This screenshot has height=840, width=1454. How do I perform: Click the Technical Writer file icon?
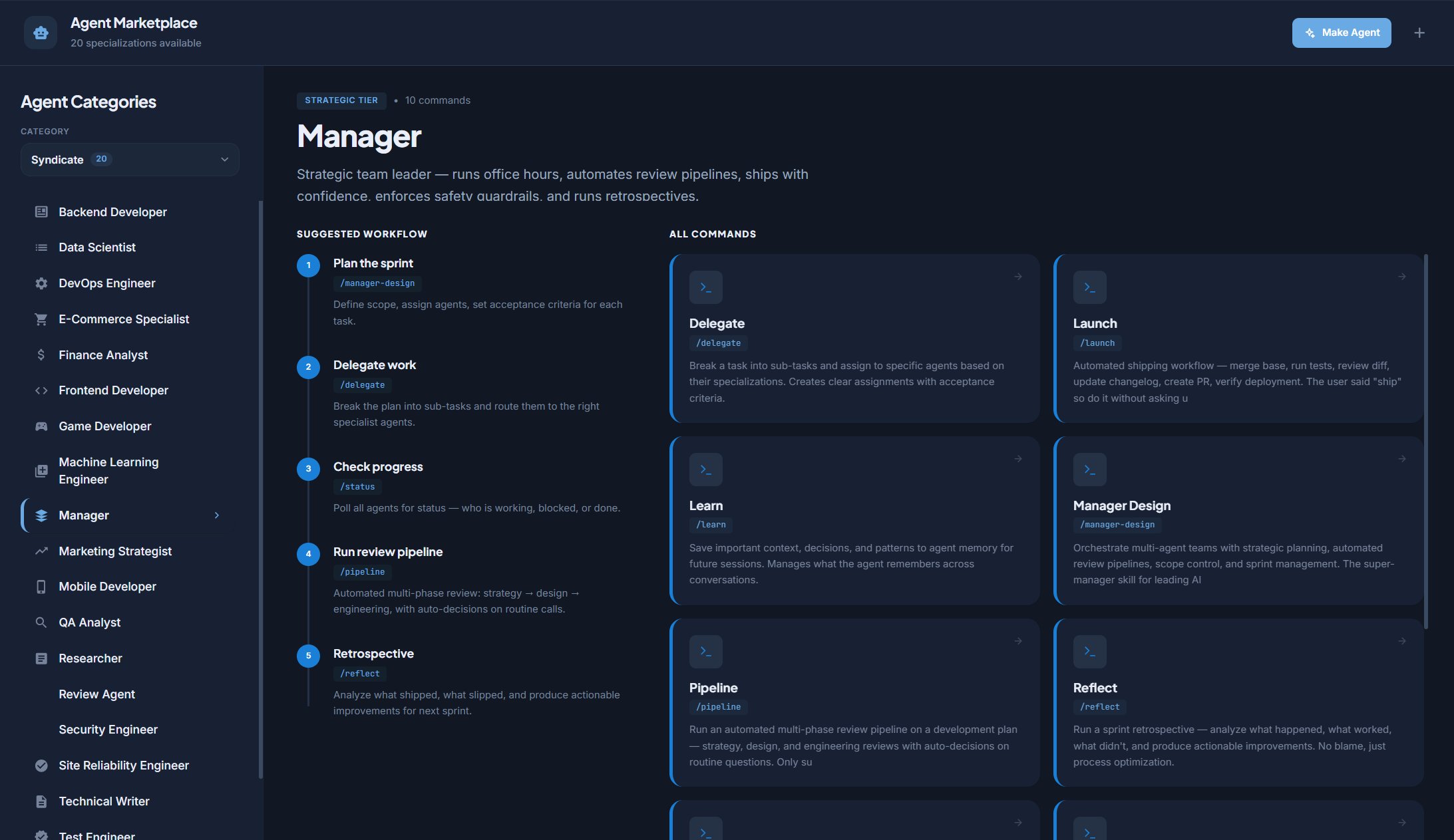pos(41,801)
